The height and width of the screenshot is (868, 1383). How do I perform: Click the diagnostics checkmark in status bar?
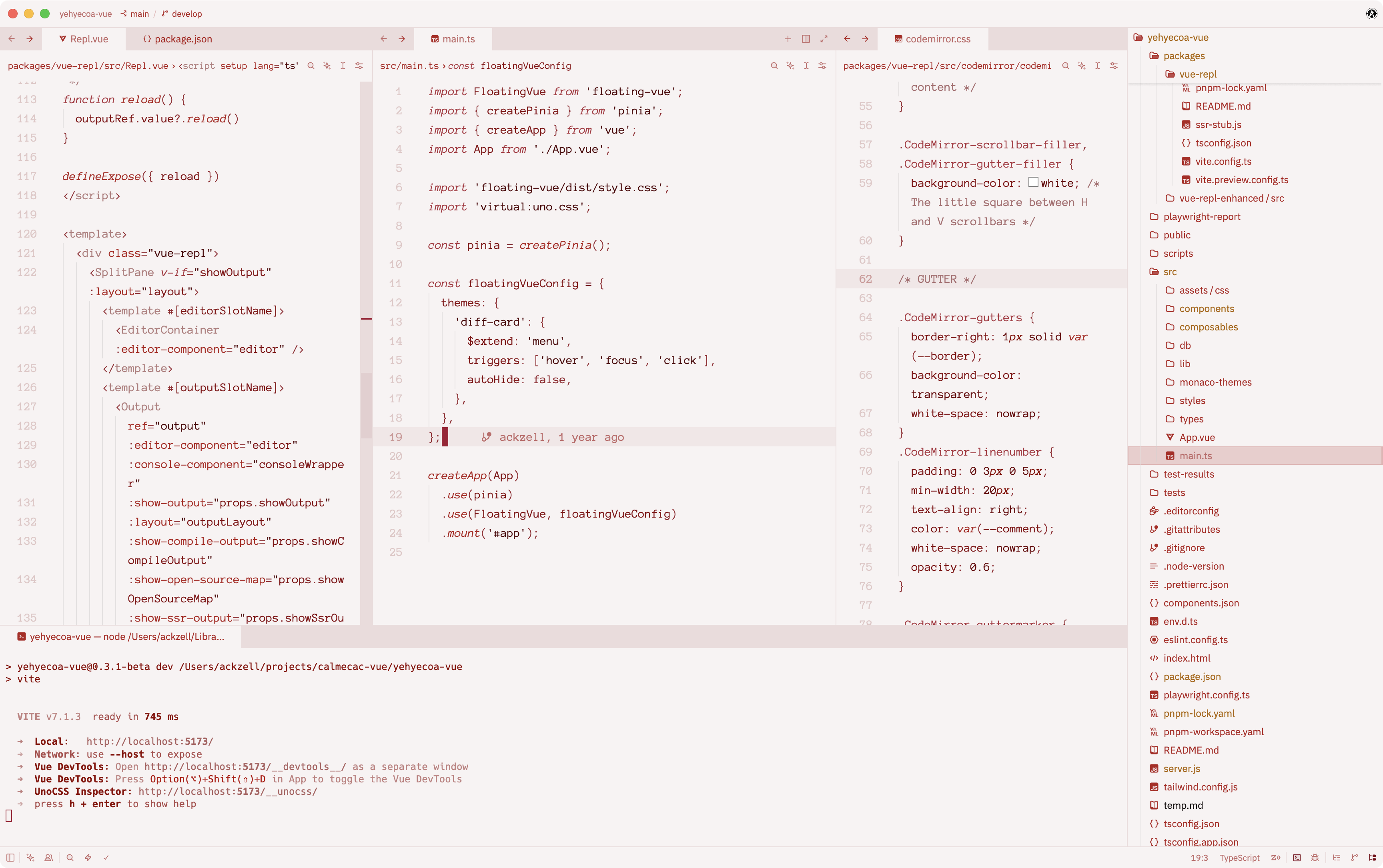coord(106,858)
